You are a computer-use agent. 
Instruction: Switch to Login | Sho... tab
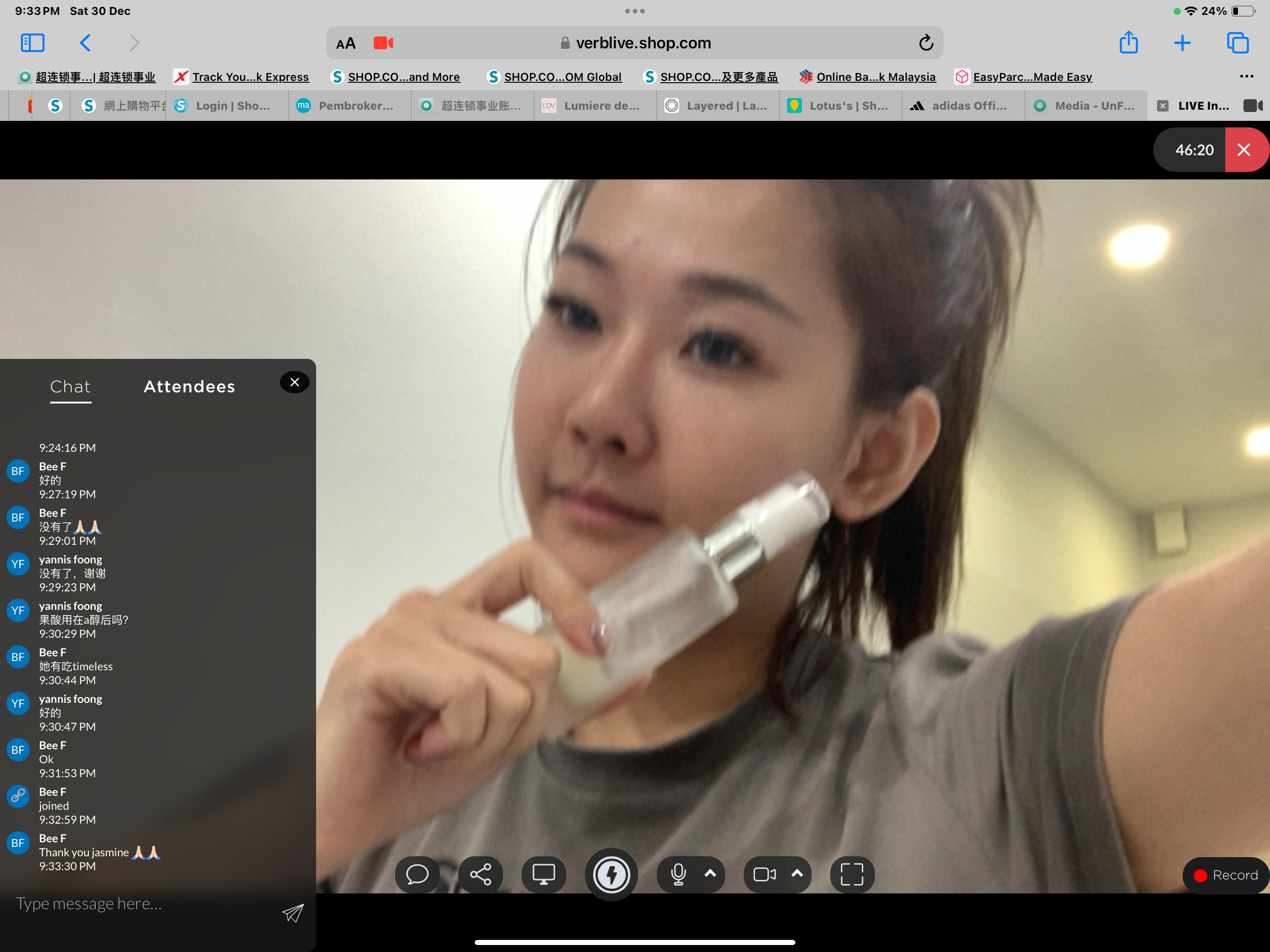(x=227, y=106)
